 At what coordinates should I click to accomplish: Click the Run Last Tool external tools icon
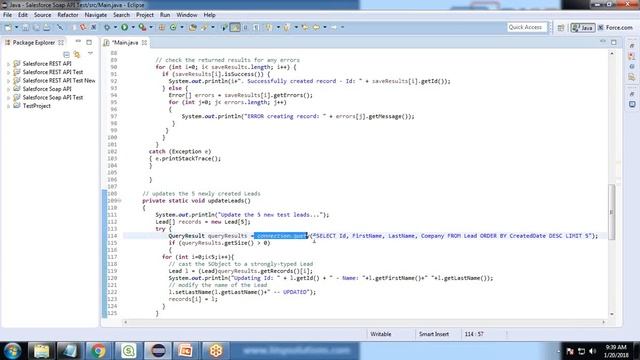pos(142,27)
